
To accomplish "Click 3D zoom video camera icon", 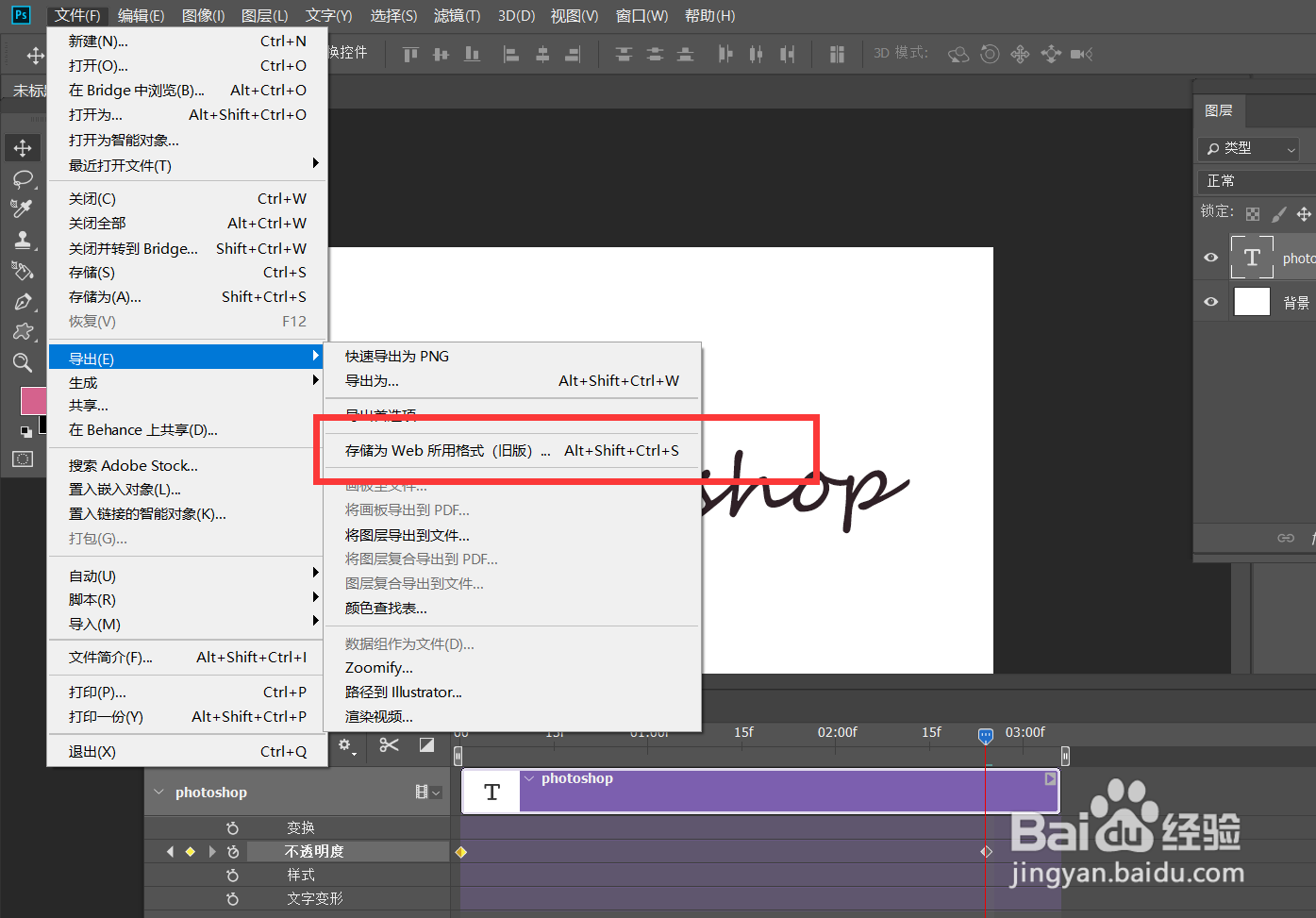I will 1081,54.
